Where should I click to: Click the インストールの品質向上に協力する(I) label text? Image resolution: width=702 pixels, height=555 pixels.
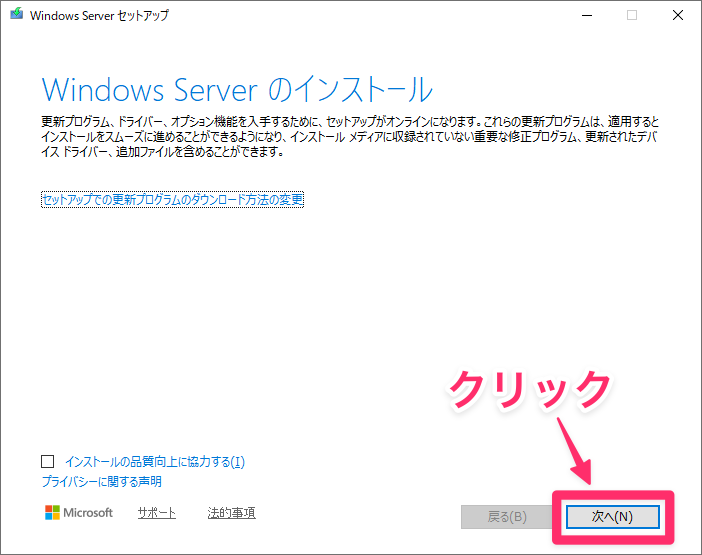(x=154, y=462)
